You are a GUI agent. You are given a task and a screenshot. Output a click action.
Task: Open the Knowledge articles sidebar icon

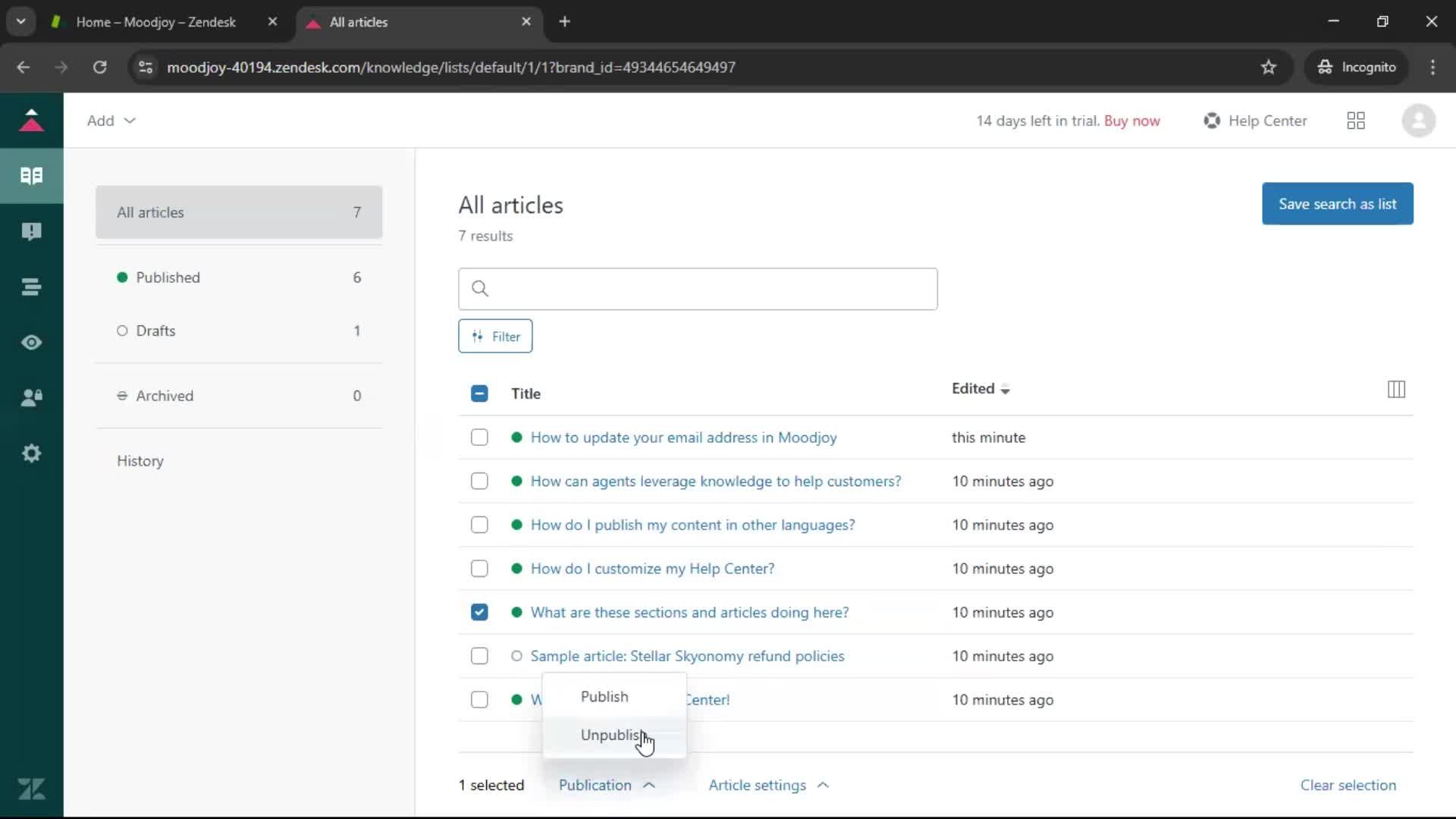[x=31, y=176]
